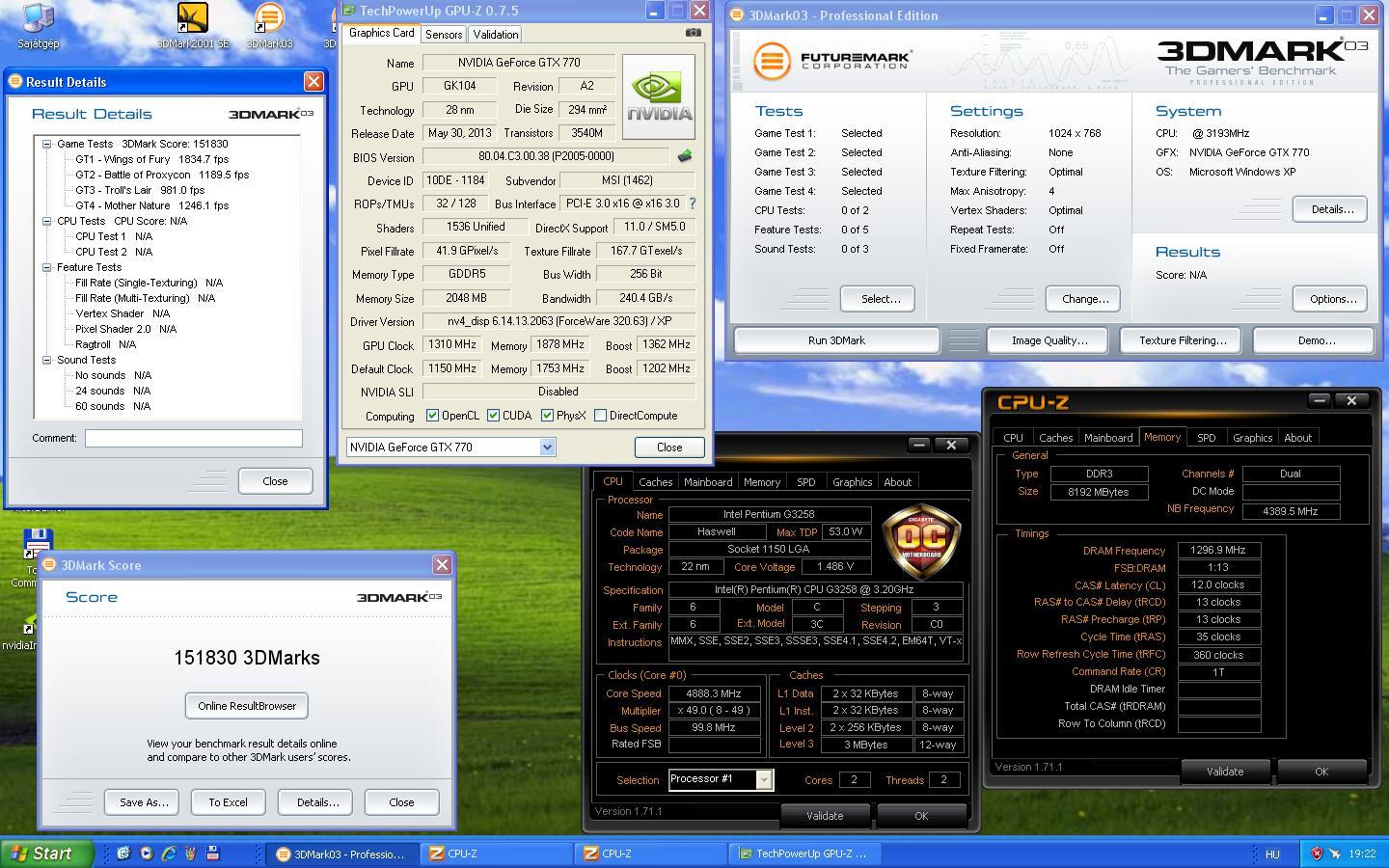Click the Comment input field
The image size is (1389, 868).
pyautogui.click(x=193, y=438)
